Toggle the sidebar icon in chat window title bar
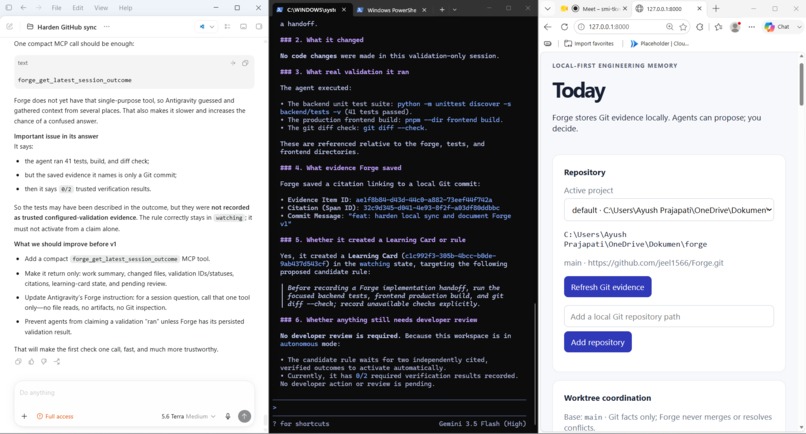This screenshot has width=806, height=434. point(9,8)
